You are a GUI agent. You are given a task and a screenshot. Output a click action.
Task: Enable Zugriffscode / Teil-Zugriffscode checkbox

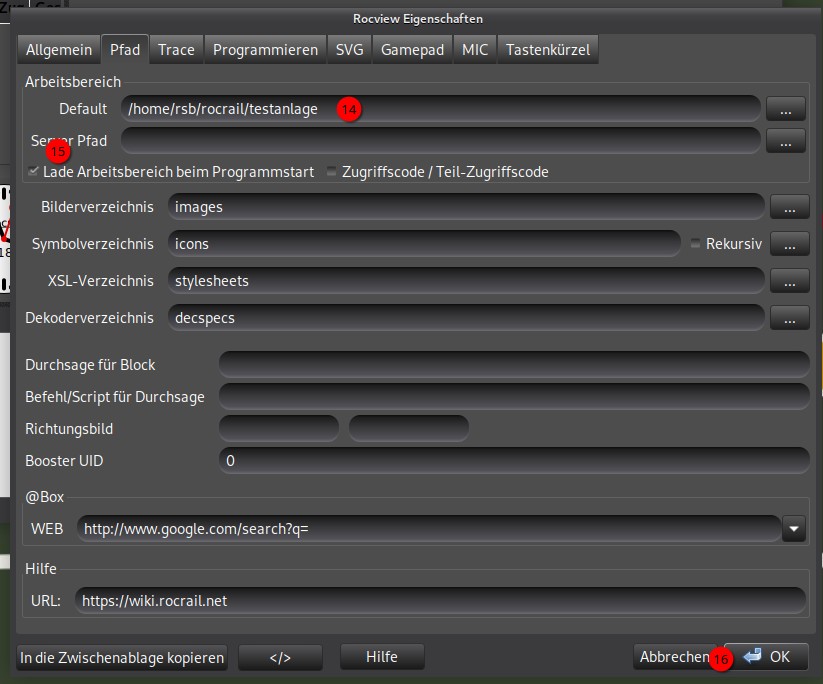pos(333,172)
